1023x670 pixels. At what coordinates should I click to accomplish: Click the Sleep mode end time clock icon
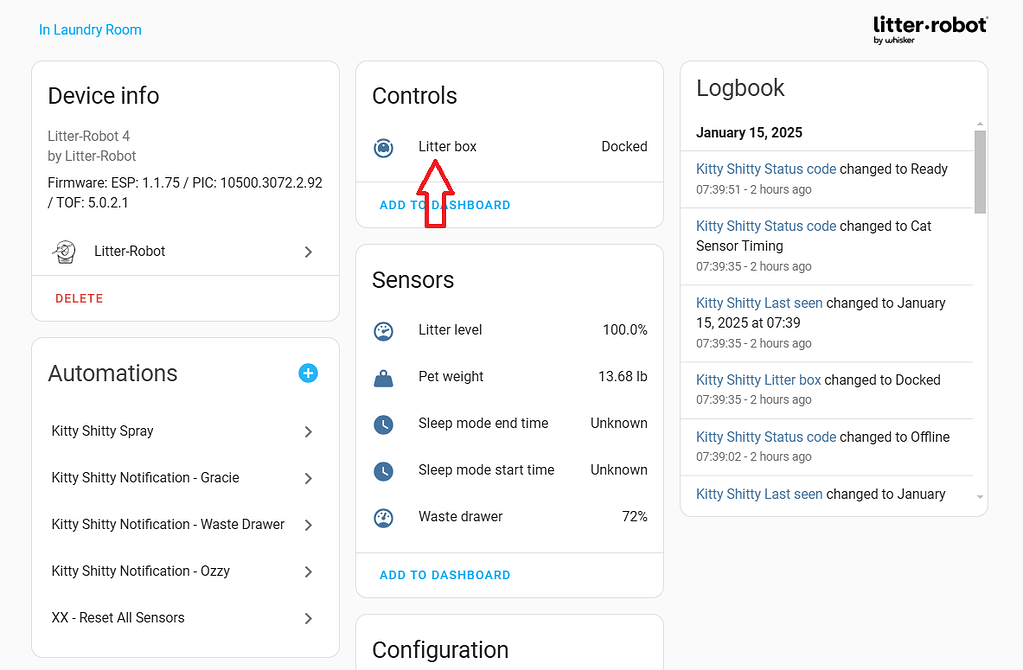pyautogui.click(x=383, y=424)
